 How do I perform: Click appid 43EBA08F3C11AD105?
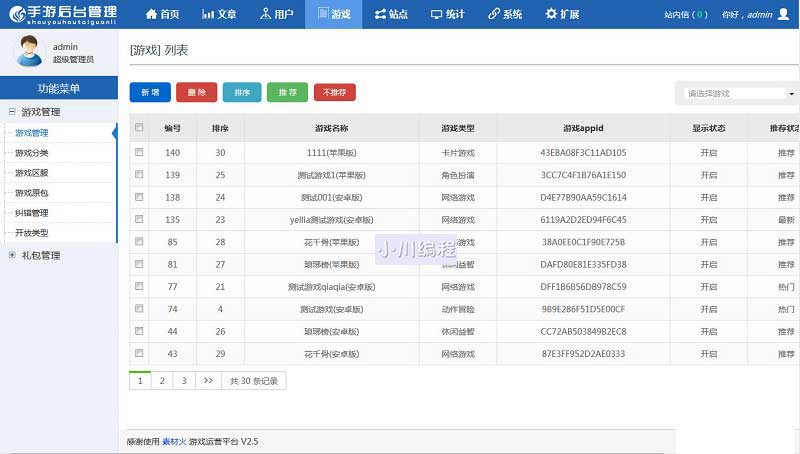[583, 153]
